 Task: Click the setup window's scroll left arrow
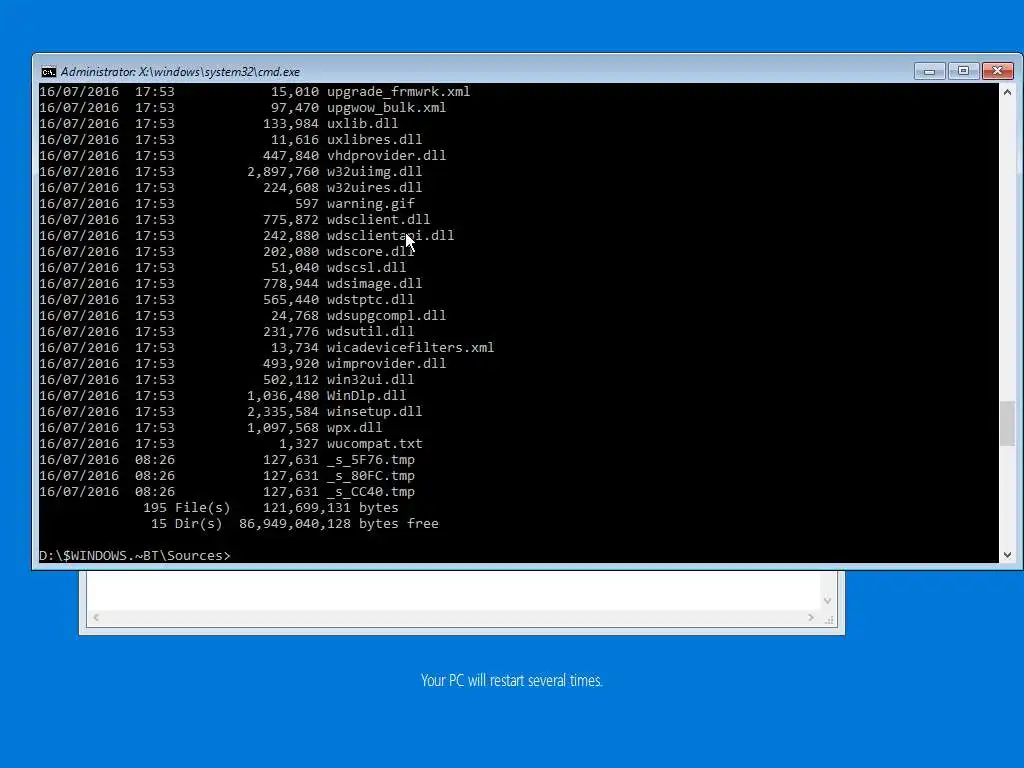(x=96, y=617)
